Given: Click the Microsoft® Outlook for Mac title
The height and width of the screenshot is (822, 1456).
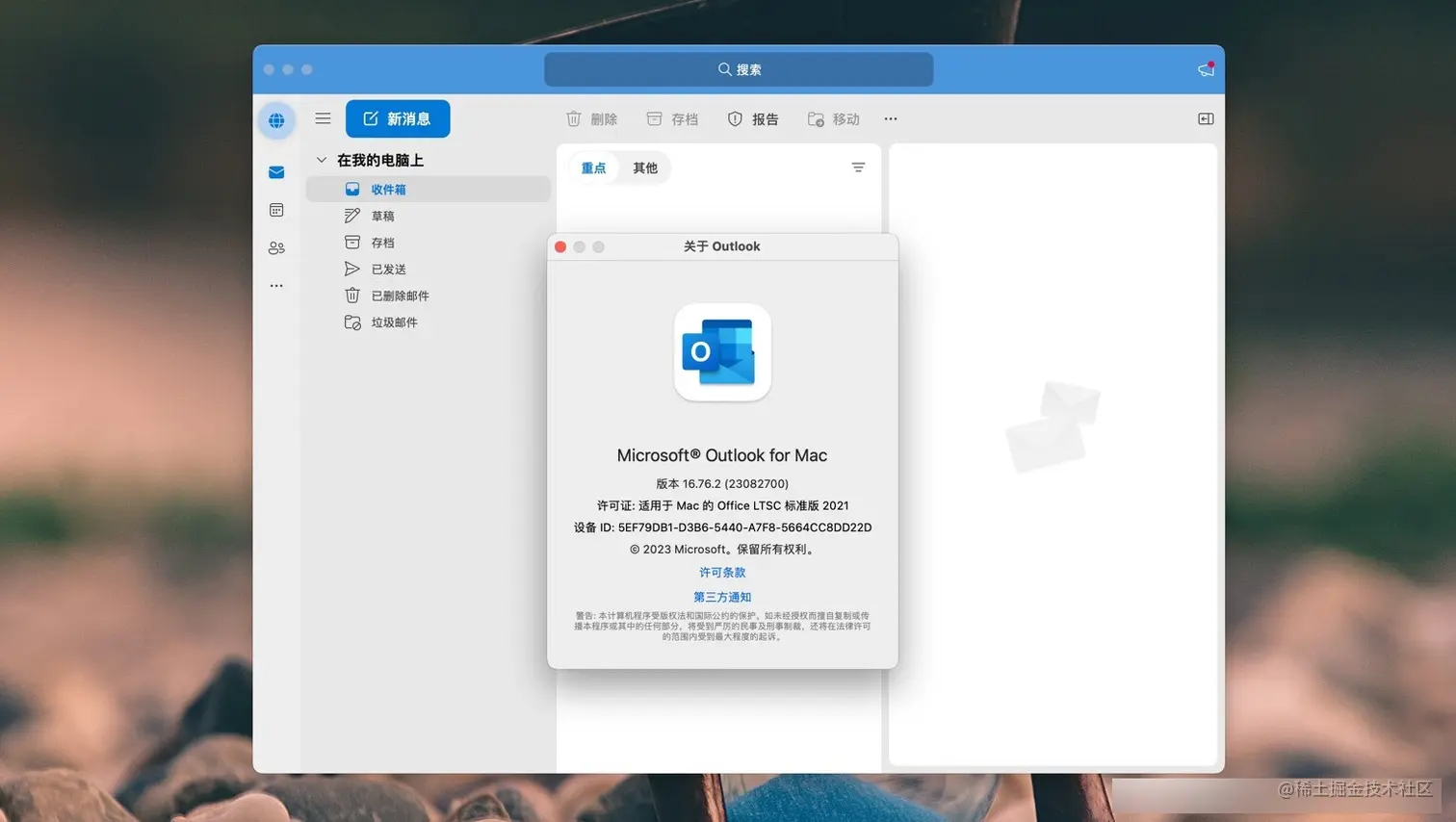Looking at the screenshot, I should pyautogui.click(x=722, y=455).
